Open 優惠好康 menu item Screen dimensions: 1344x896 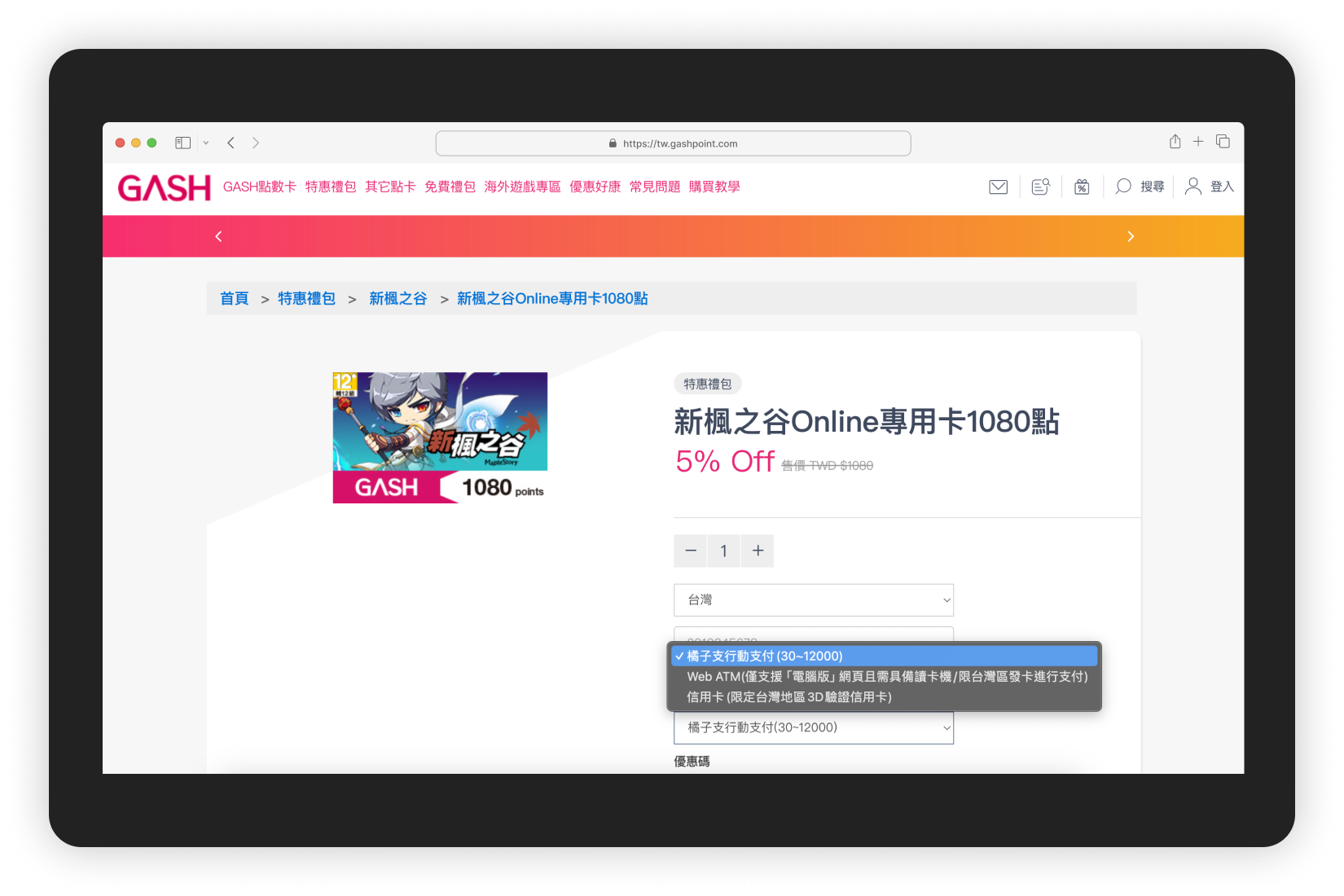coord(595,187)
